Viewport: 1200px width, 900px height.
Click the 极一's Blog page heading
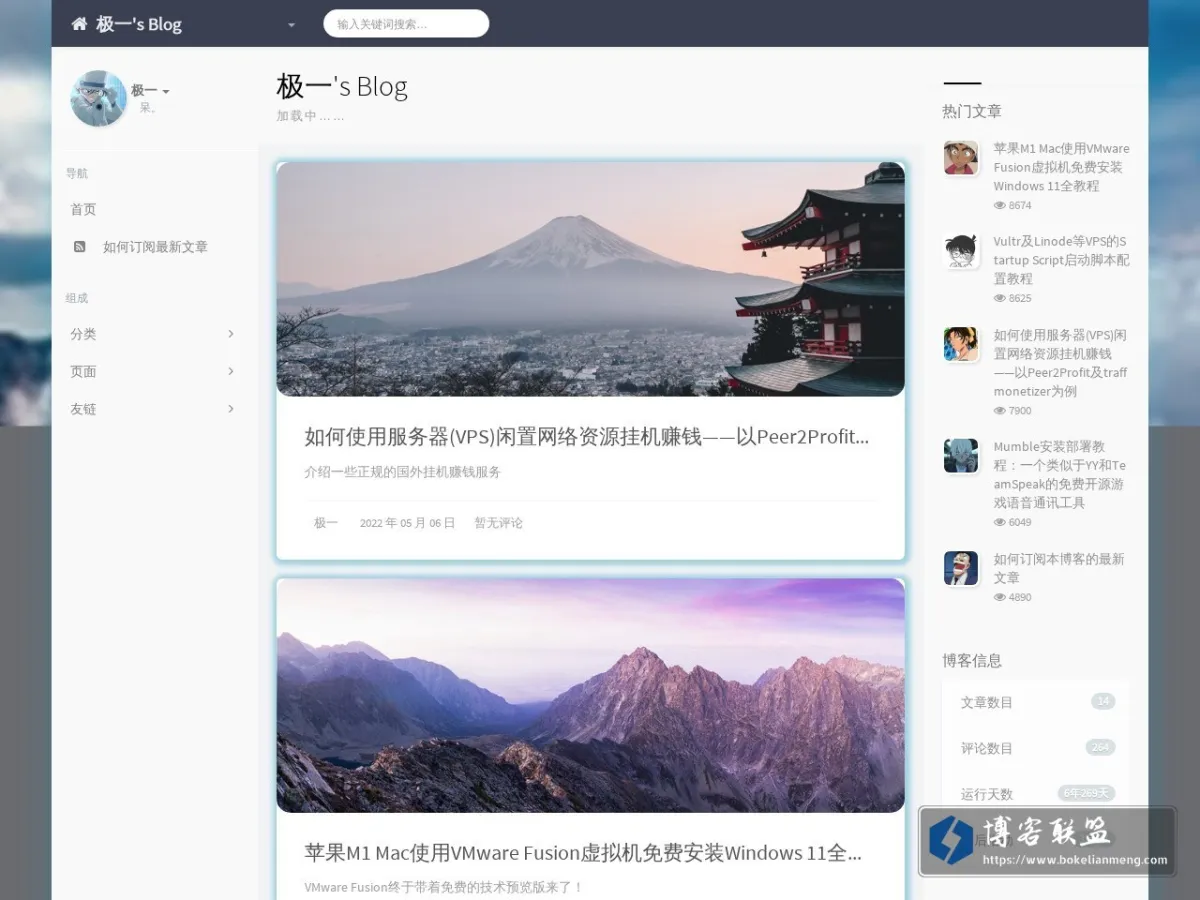point(342,87)
